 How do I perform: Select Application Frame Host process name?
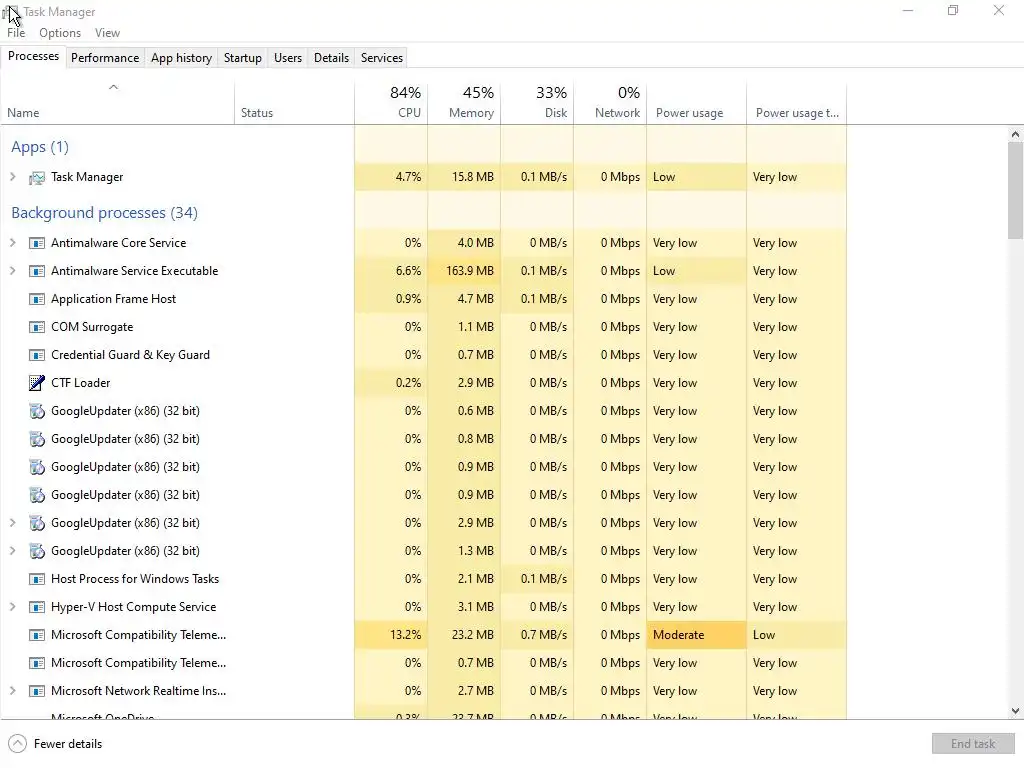click(114, 299)
